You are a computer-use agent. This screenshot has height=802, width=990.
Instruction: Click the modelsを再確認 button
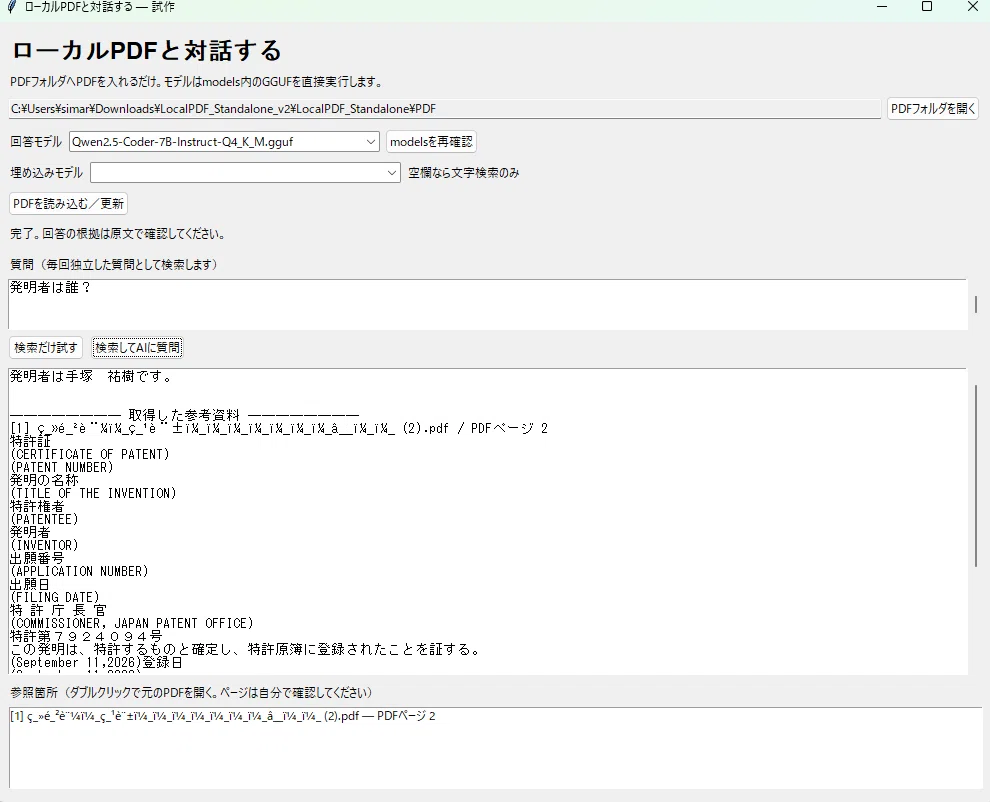click(431, 142)
